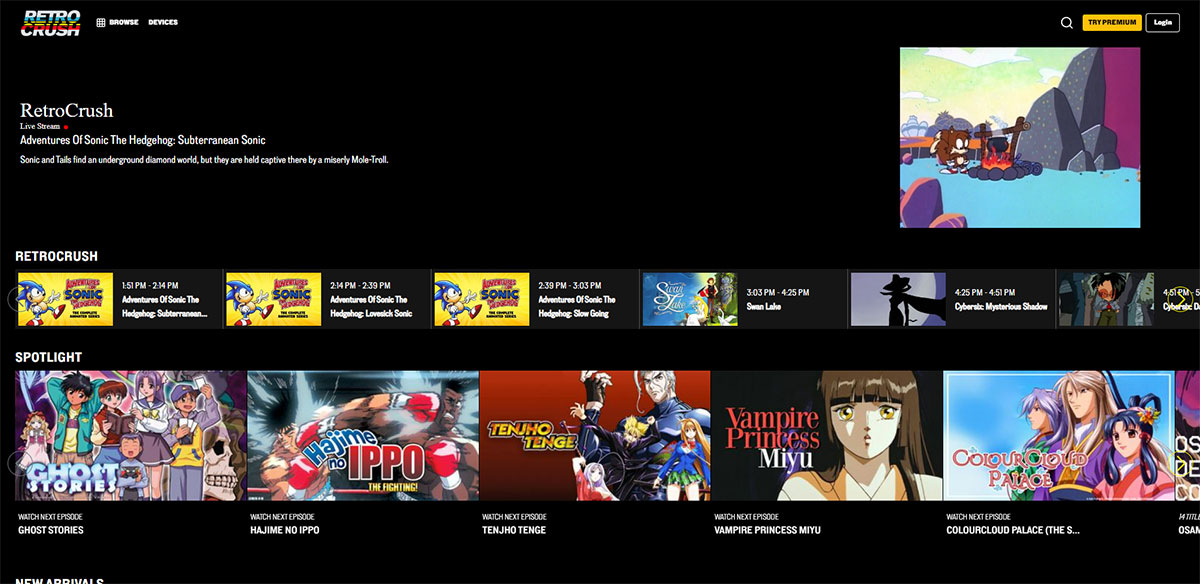
Task: Select the Swan Lake schedule thumbnail
Action: tap(692, 298)
